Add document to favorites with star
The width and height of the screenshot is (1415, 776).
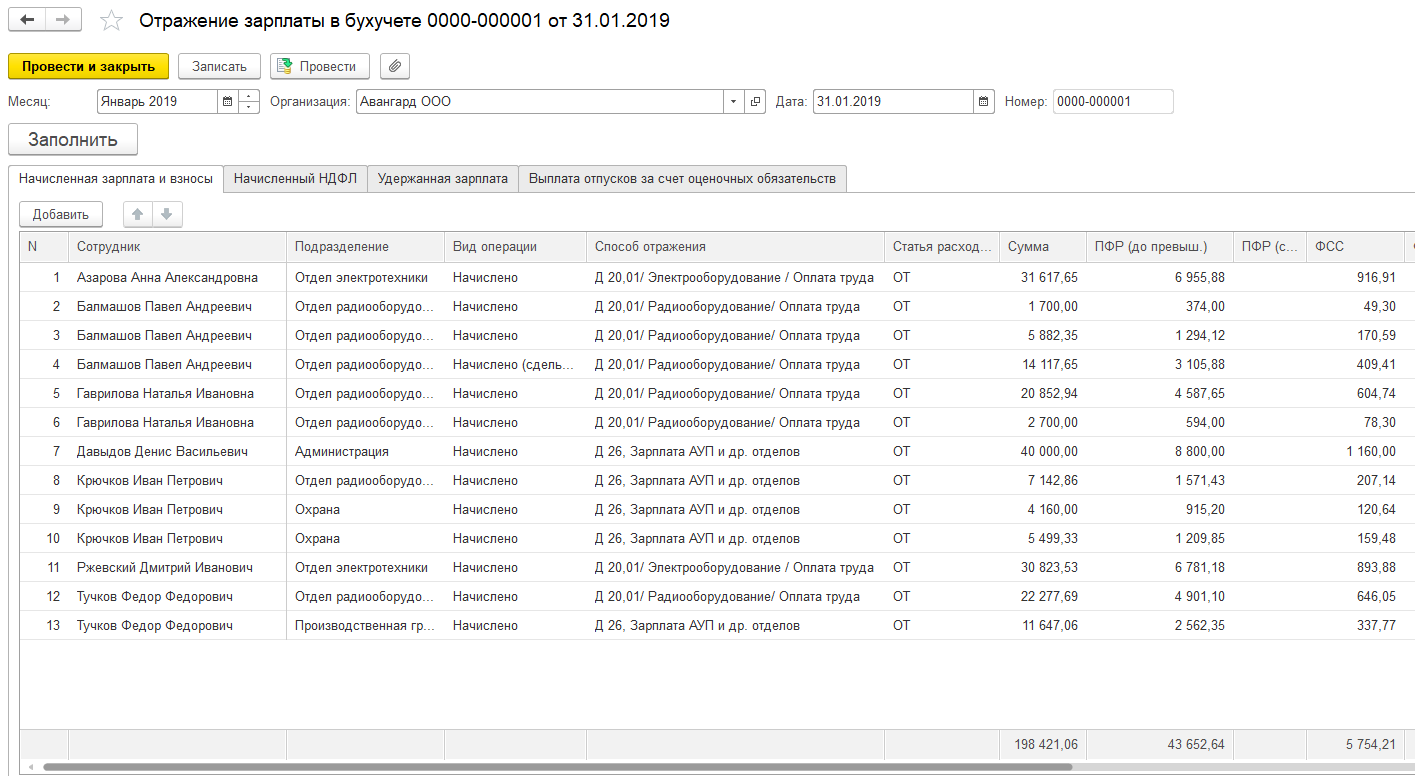112,21
